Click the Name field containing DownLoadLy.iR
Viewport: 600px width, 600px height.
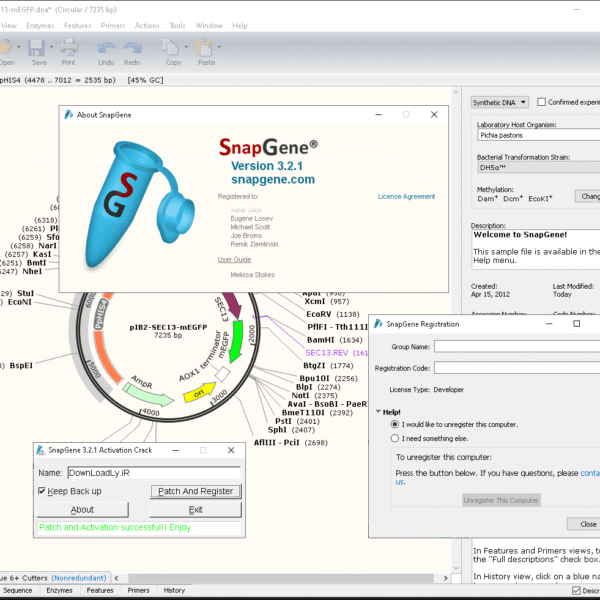[154, 473]
